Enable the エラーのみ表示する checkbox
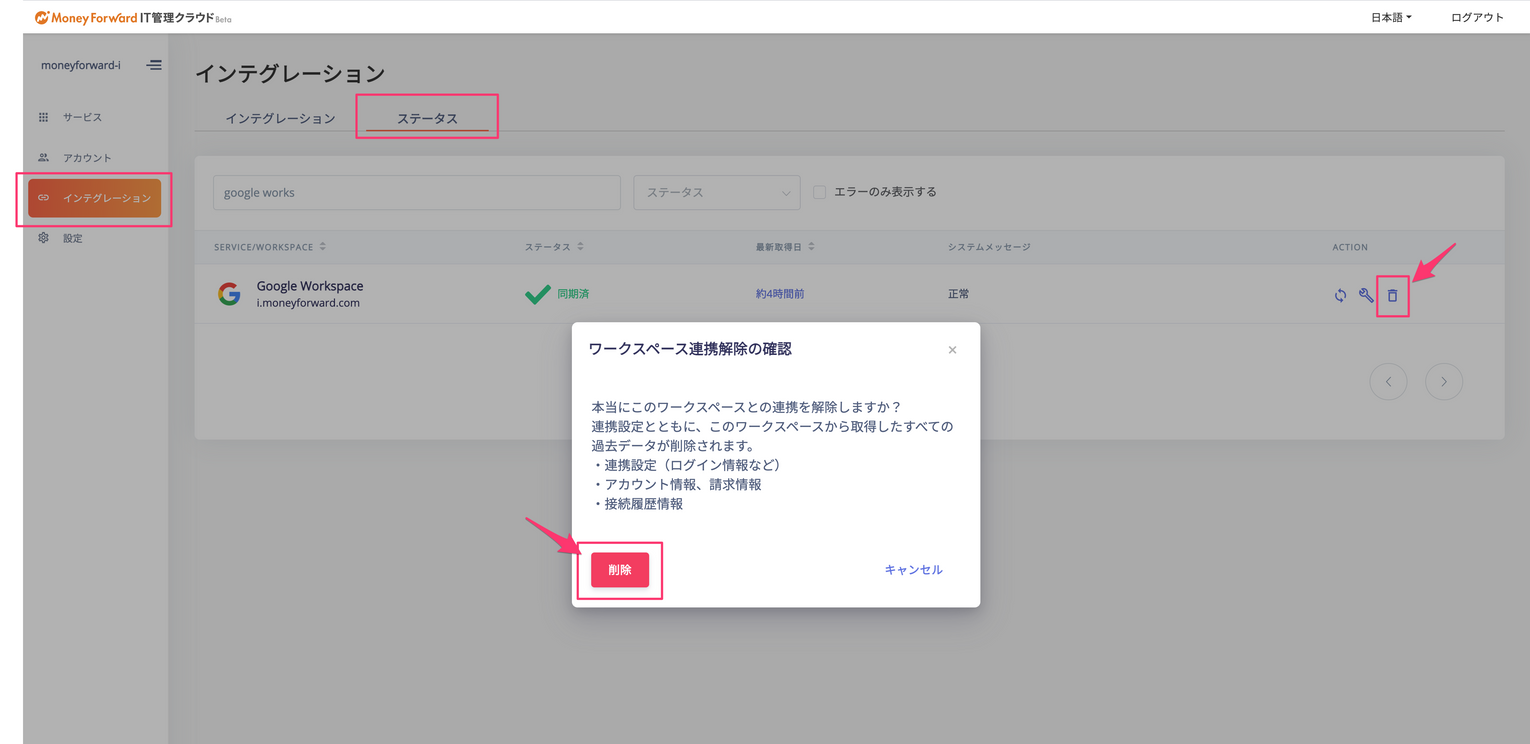Image resolution: width=1530 pixels, height=744 pixels. (x=819, y=192)
